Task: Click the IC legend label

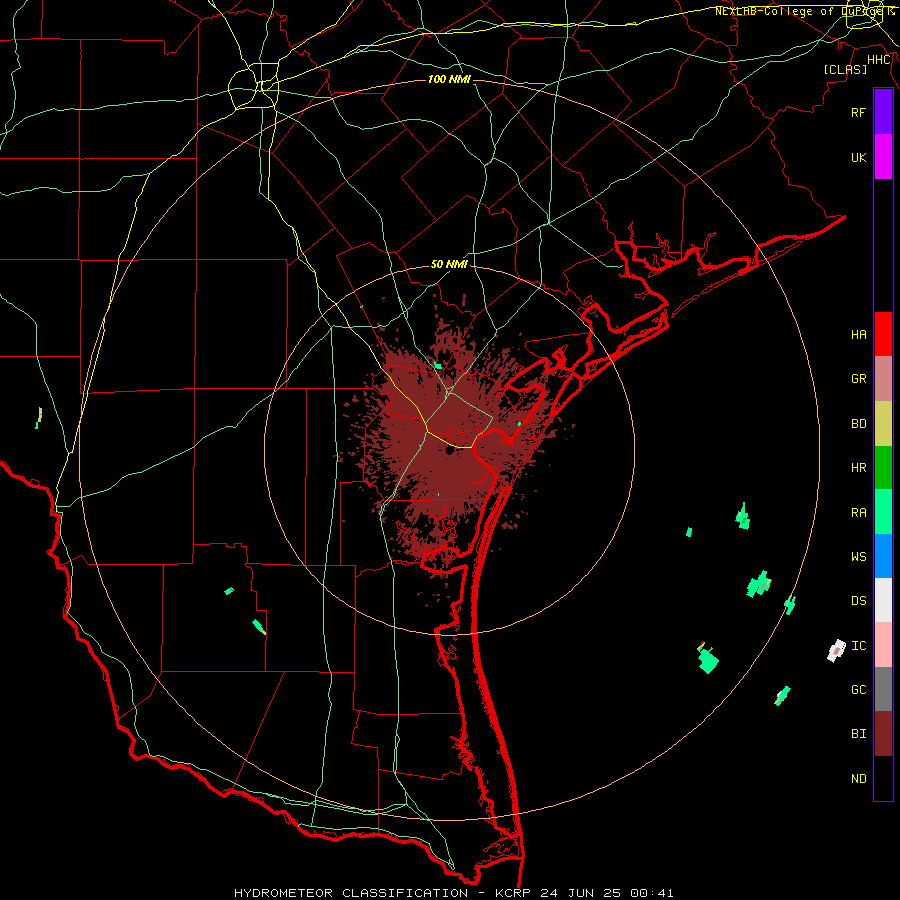Action: point(858,646)
